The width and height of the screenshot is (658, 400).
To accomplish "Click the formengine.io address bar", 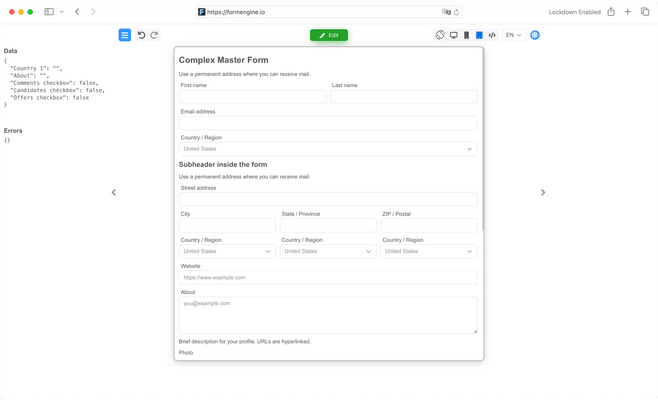I will tap(329, 12).
